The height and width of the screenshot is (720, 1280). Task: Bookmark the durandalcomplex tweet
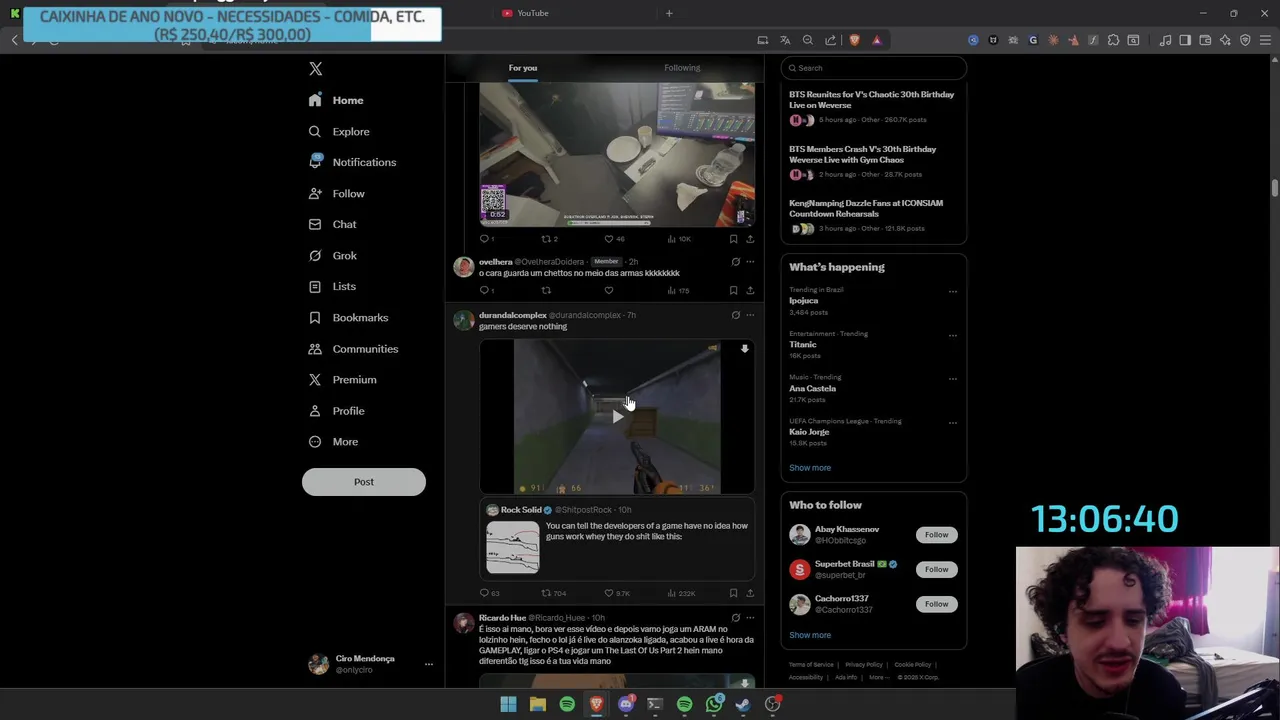click(733, 593)
